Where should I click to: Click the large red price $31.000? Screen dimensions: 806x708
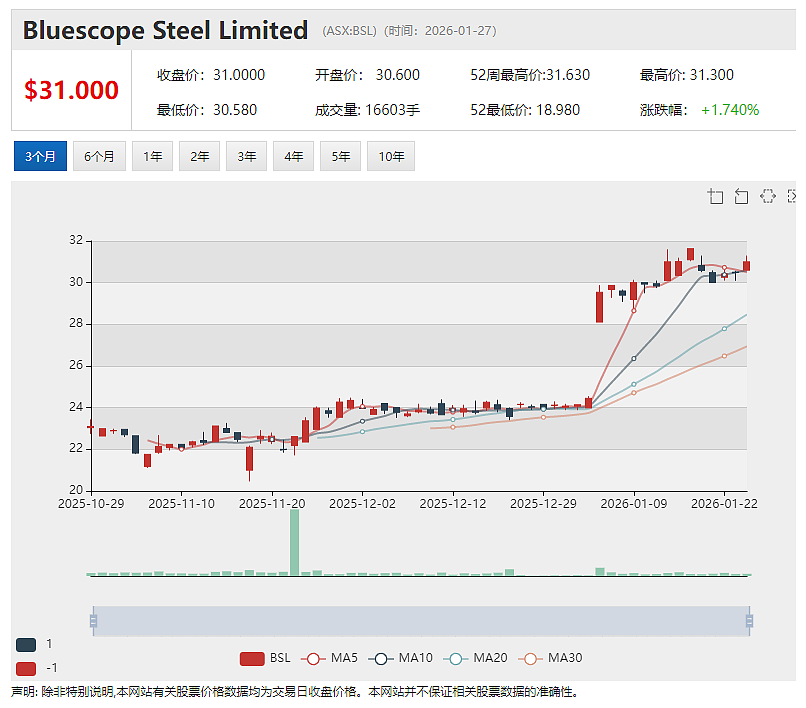(x=71, y=90)
